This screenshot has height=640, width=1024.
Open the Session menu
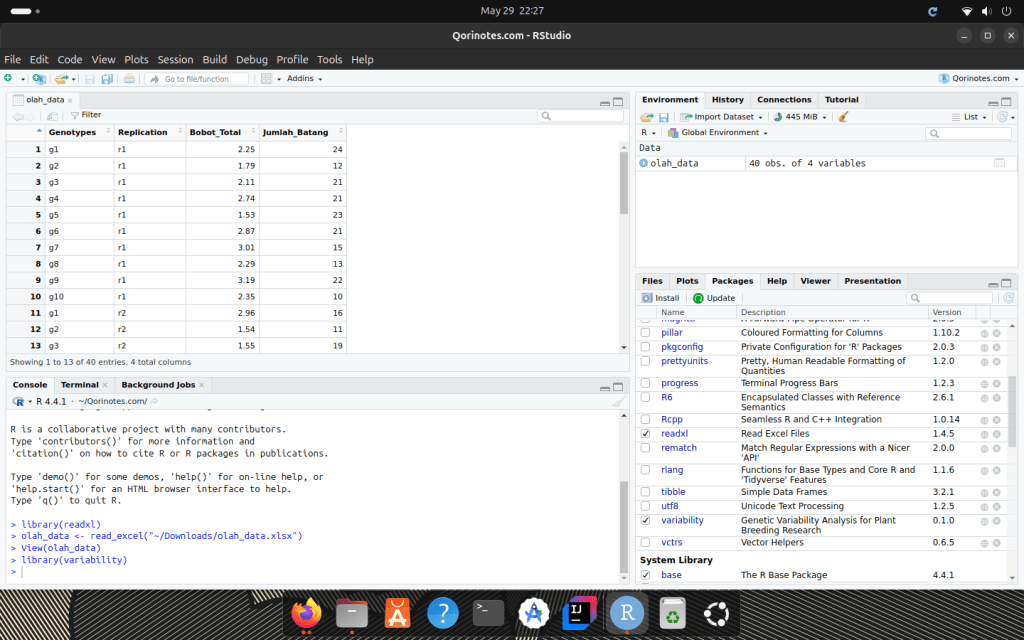point(175,60)
